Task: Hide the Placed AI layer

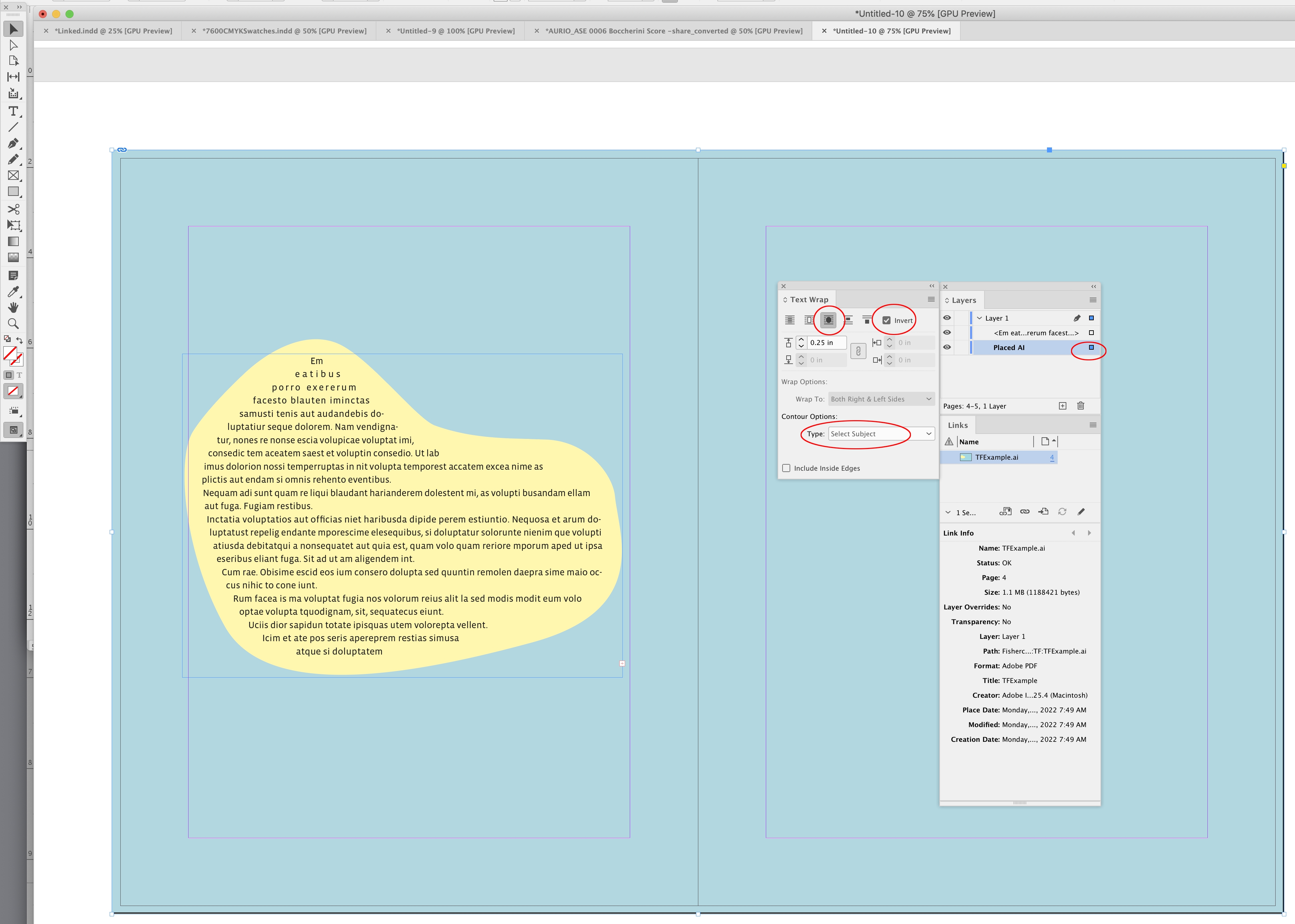Action: click(947, 347)
